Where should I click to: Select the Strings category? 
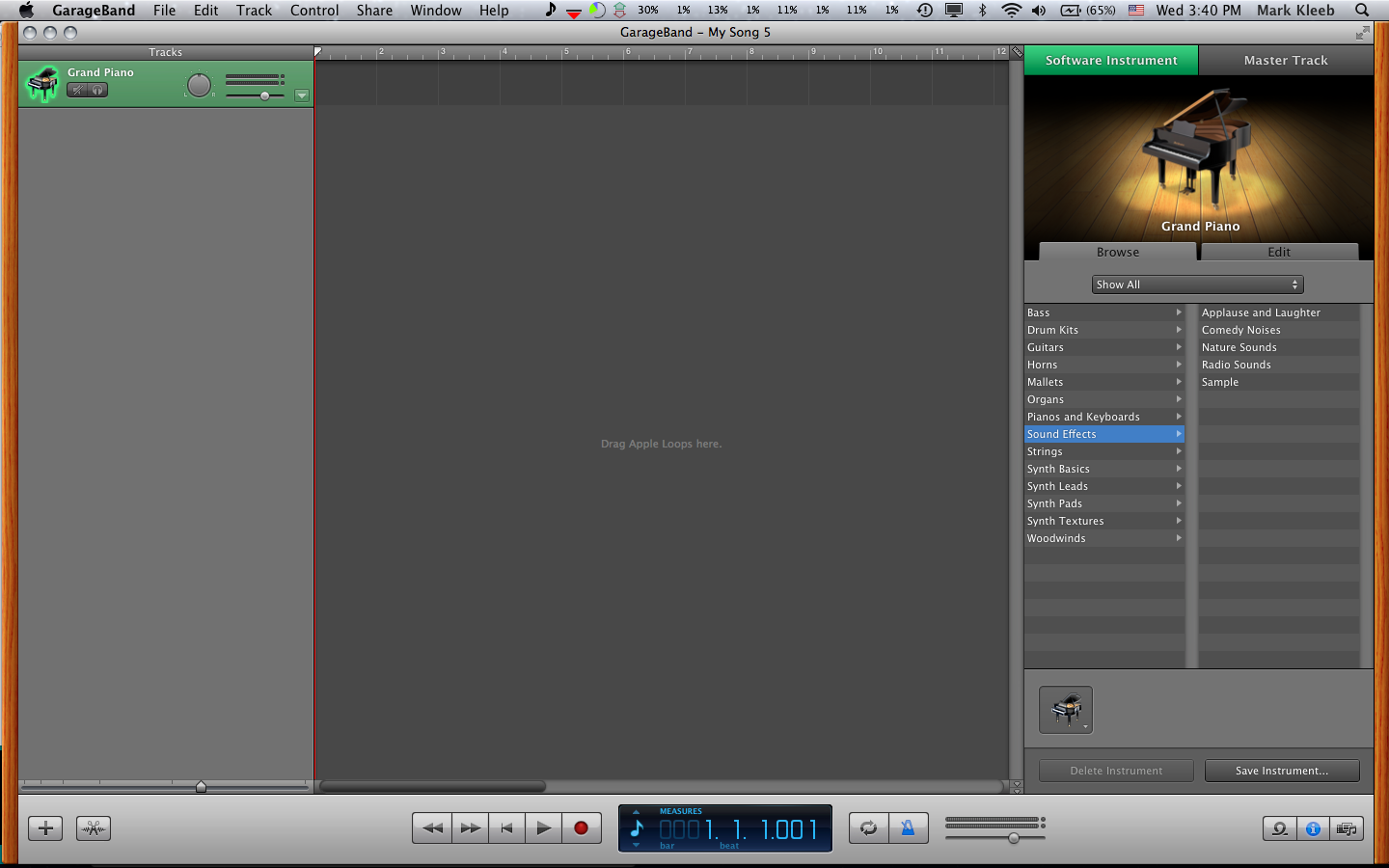point(1104,451)
